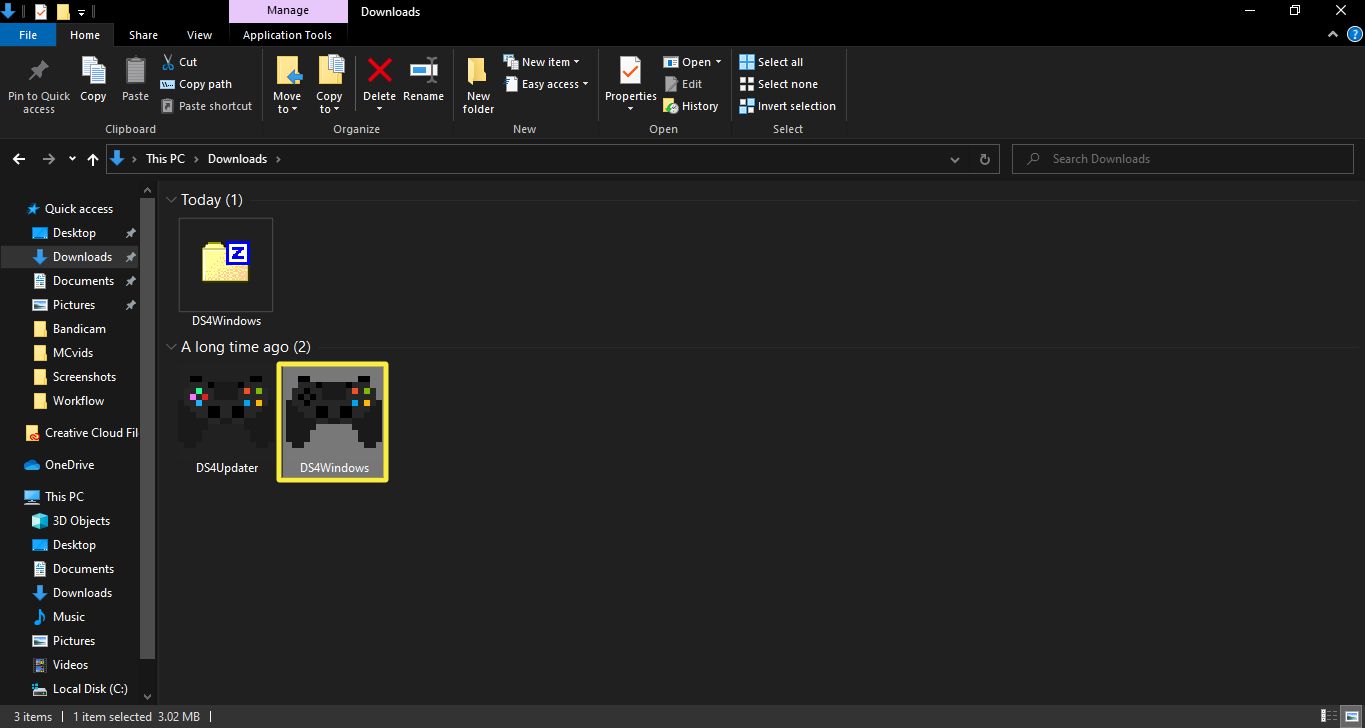Switch to details view in status bar
Screen dimensions: 1365x728
coord(1329,716)
